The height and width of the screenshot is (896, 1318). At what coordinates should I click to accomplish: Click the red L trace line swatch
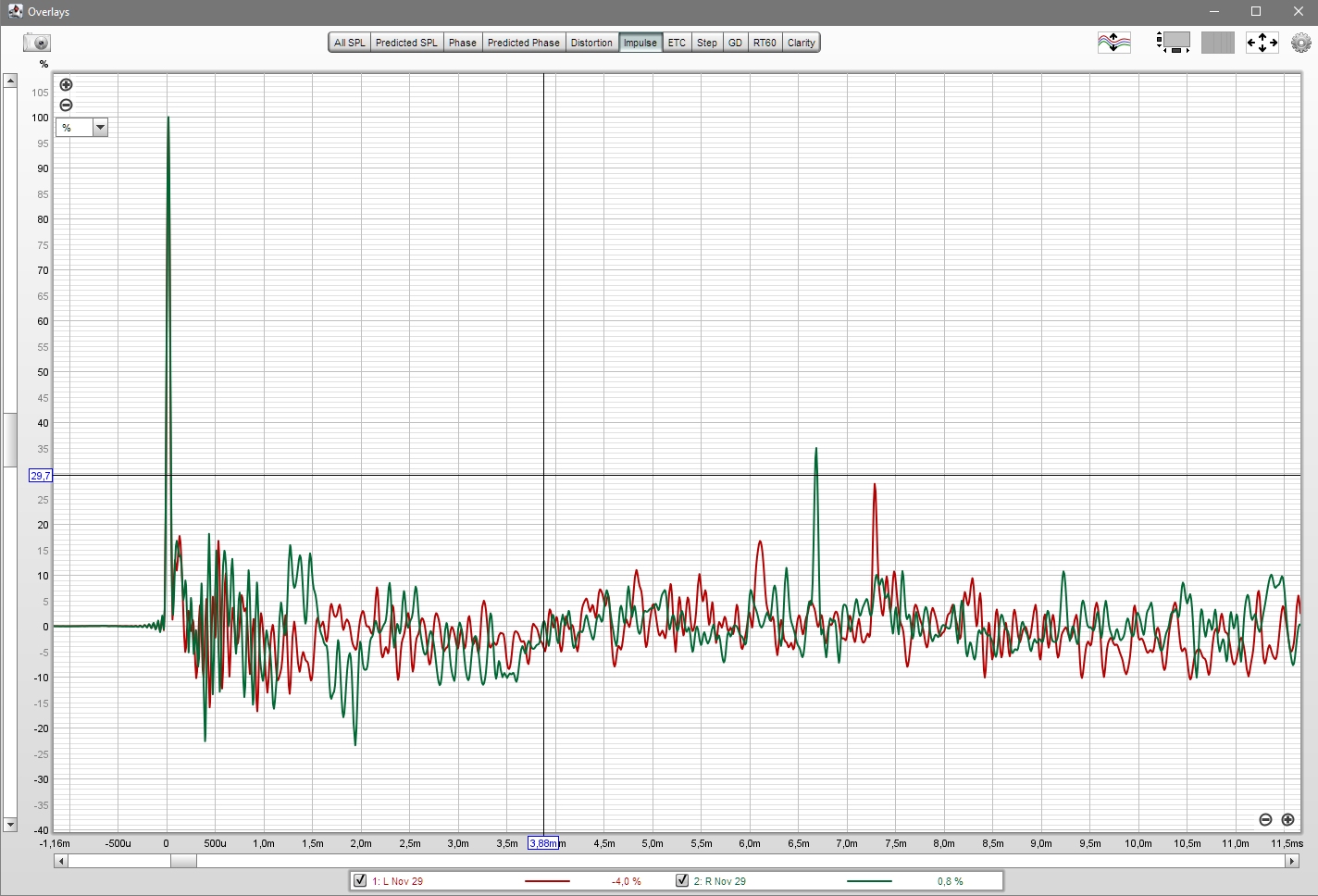547,881
